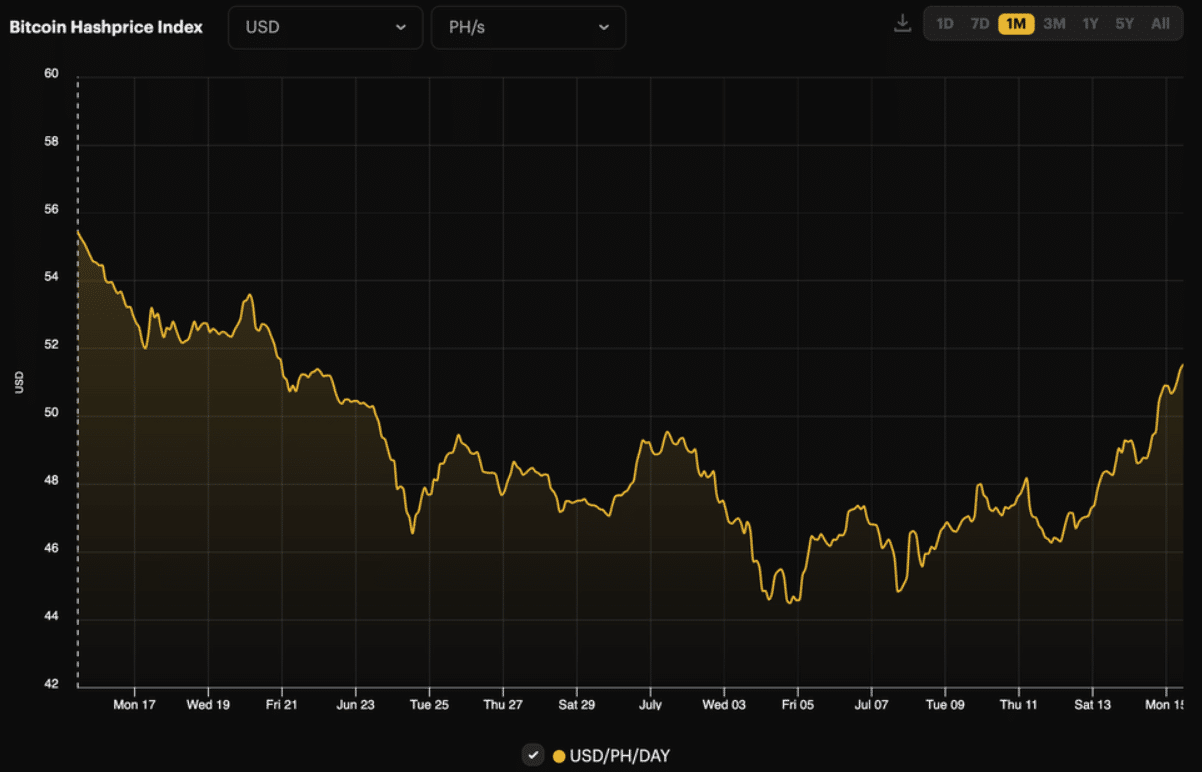
Task: Click the yellow USD/PH/DAY legend color dot
Action: point(559,756)
